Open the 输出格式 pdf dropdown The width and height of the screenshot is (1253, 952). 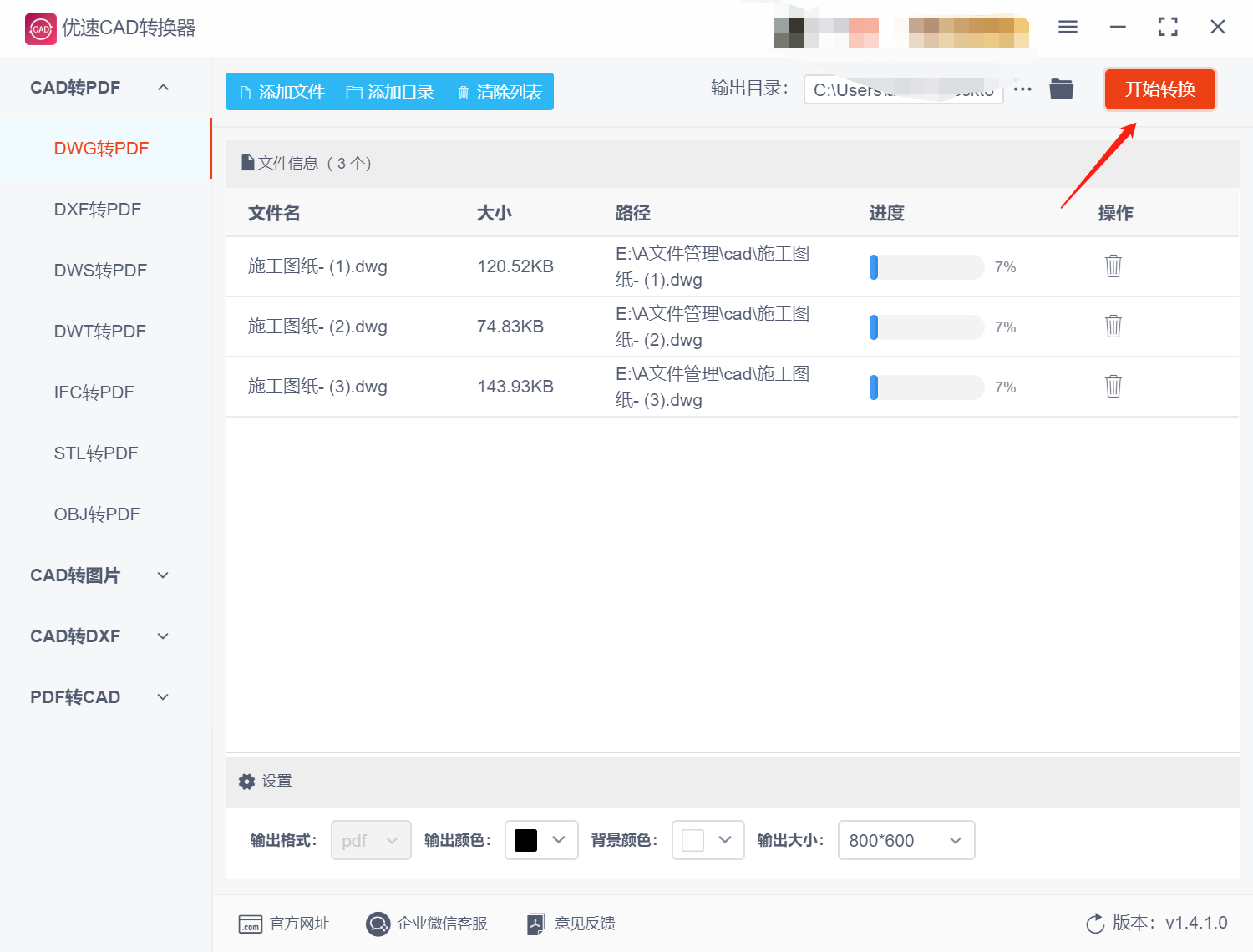[371, 840]
